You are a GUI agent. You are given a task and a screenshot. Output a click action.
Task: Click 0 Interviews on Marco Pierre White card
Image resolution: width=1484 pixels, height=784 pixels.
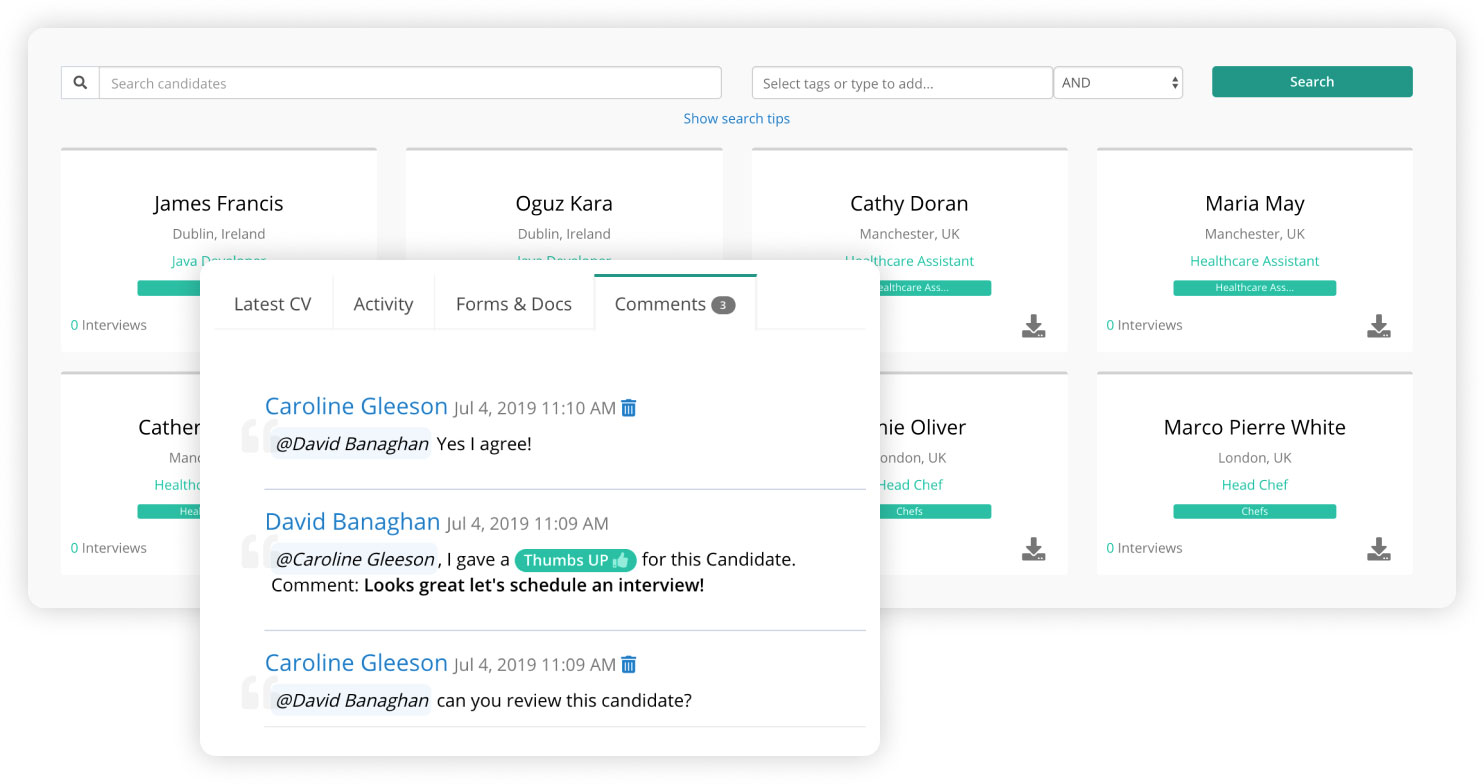click(1144, 548)
